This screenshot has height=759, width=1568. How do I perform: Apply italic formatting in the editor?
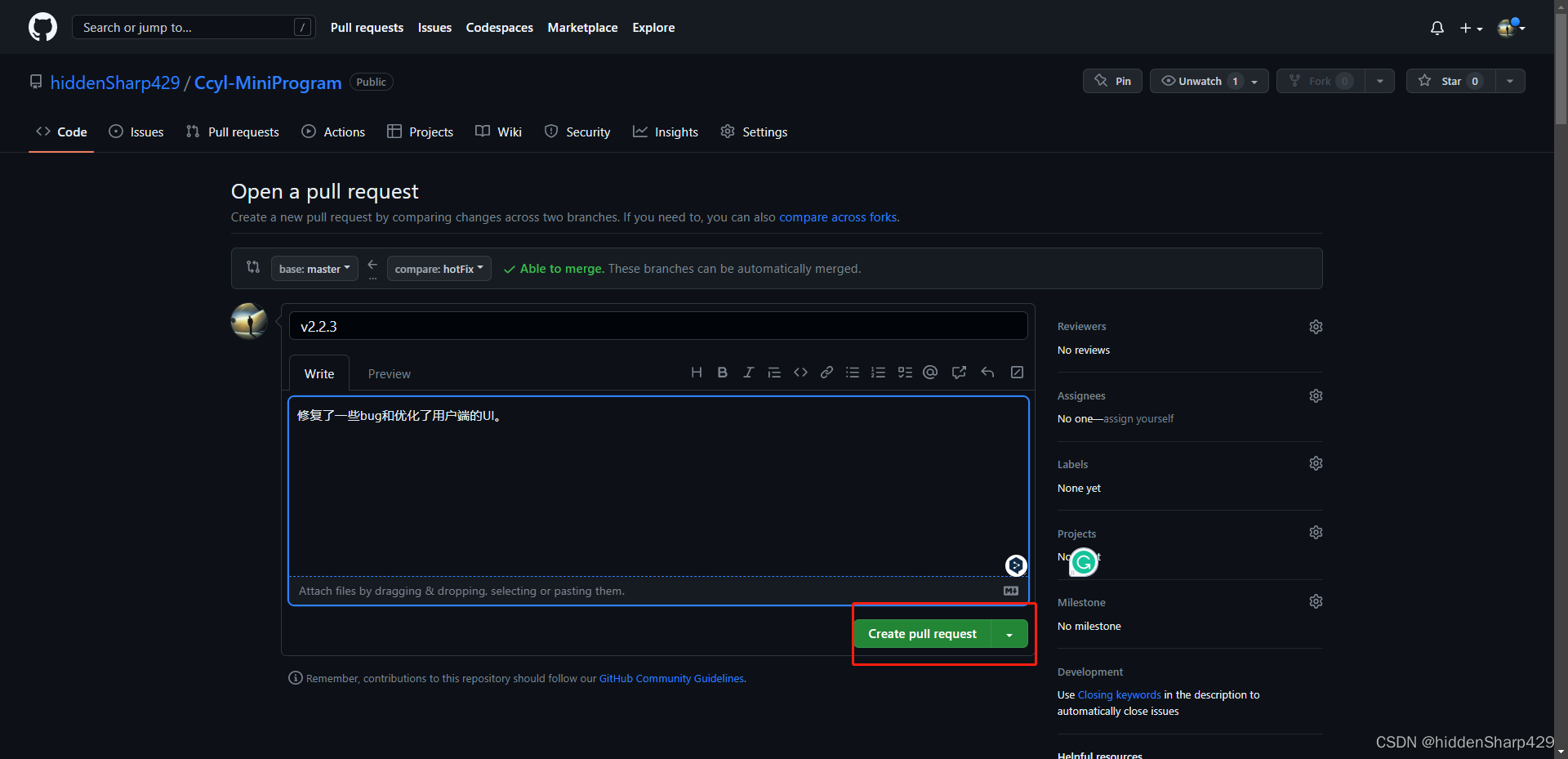point(748,373)
